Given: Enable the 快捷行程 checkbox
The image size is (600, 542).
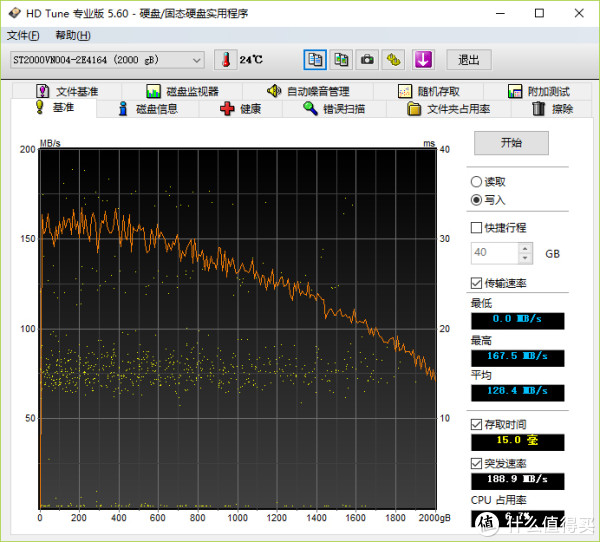Looking at the screenshot, I should 477,228.
